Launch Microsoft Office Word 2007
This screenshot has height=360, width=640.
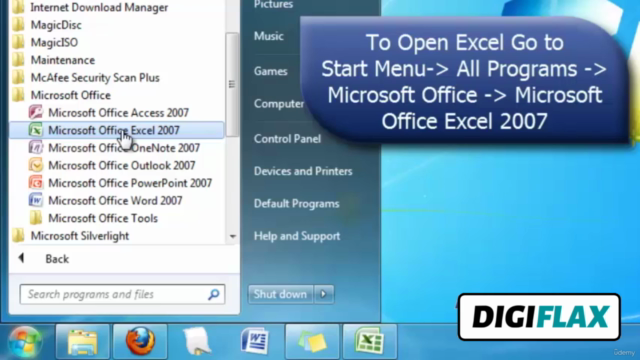tap(115, 200)
